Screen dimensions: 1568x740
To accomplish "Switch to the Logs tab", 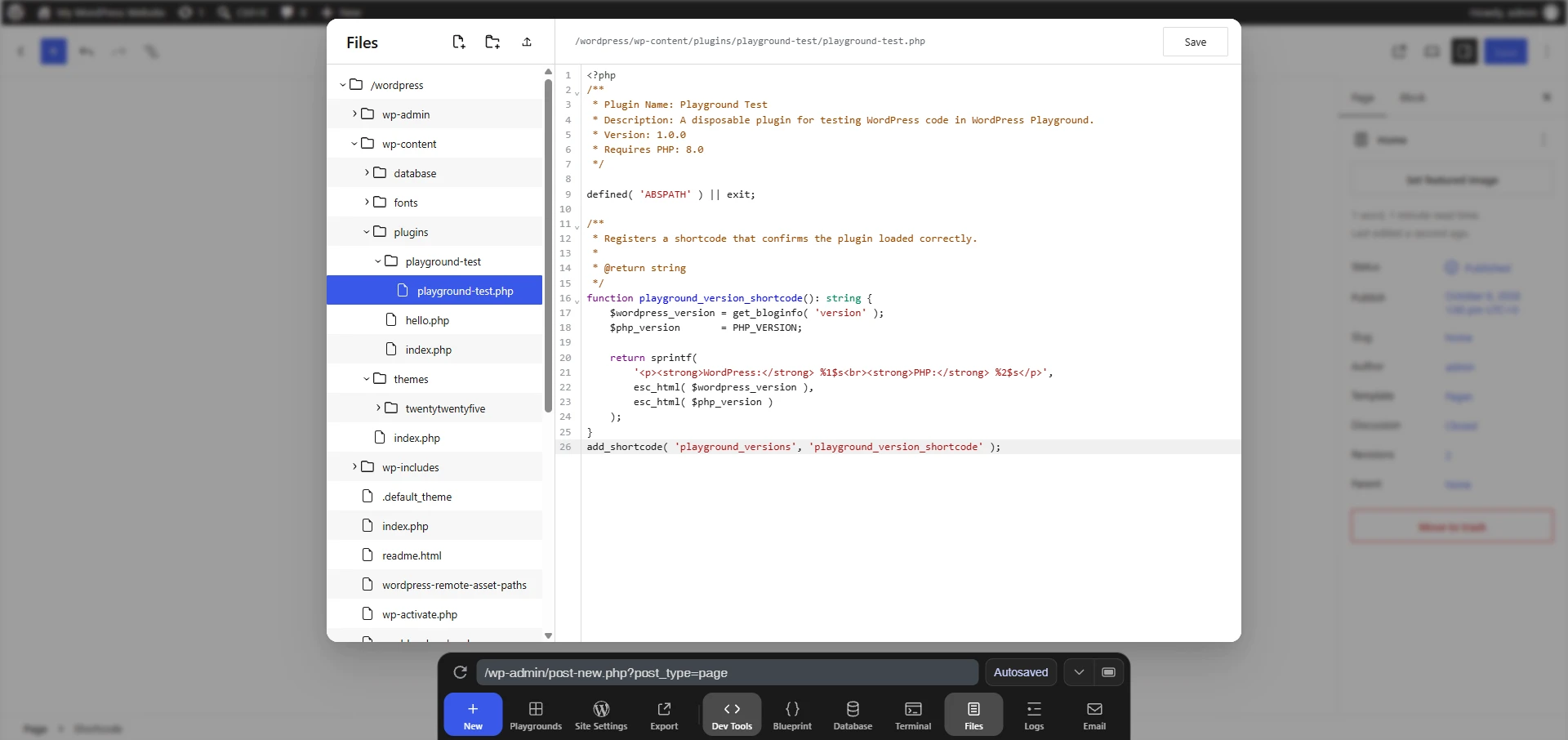I will [1034, 715].
